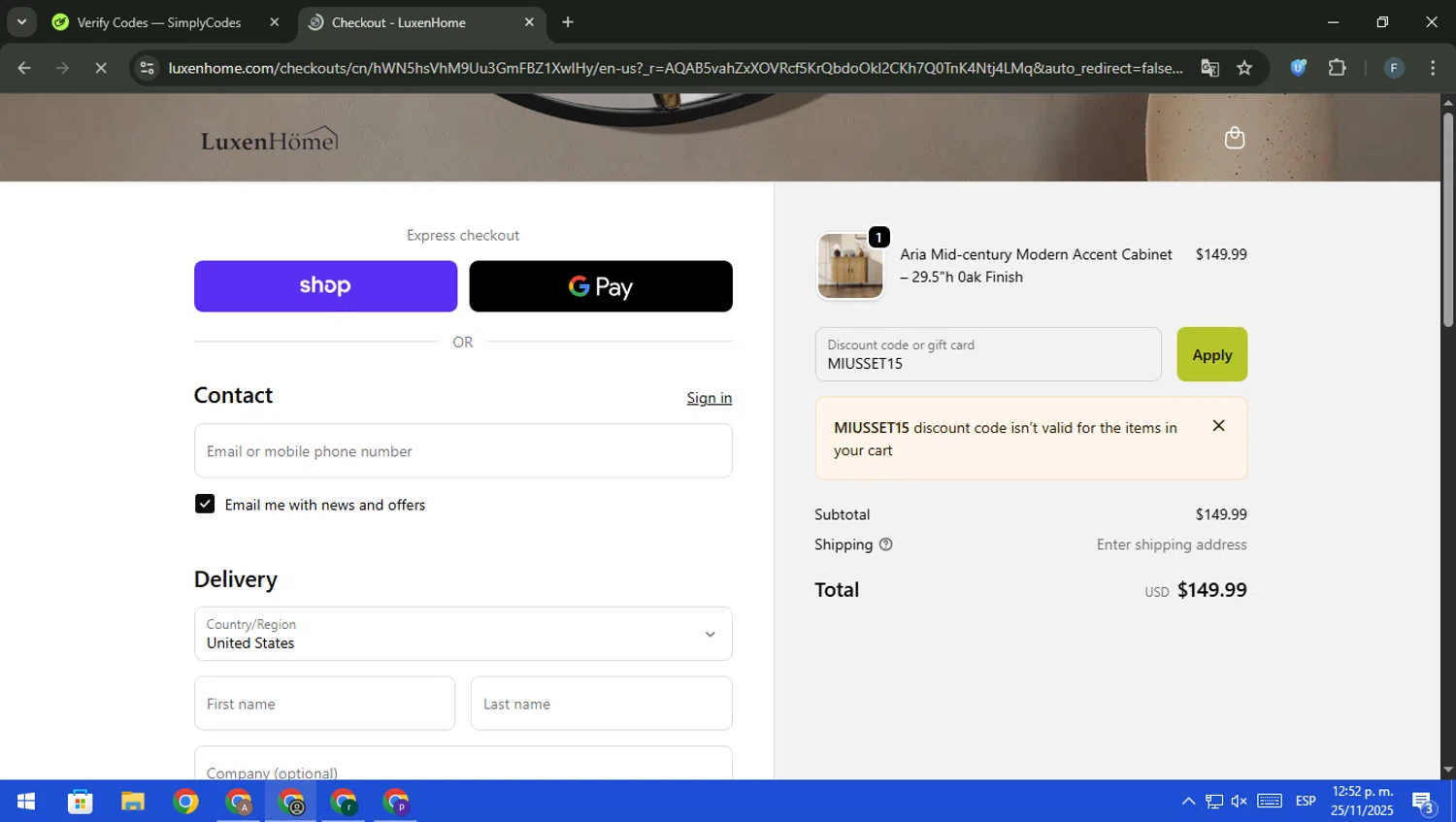Viewport: 1456px width, 822px height.
Task: Open the tab search dropdown arrow
Action: (x=21, y=21)
